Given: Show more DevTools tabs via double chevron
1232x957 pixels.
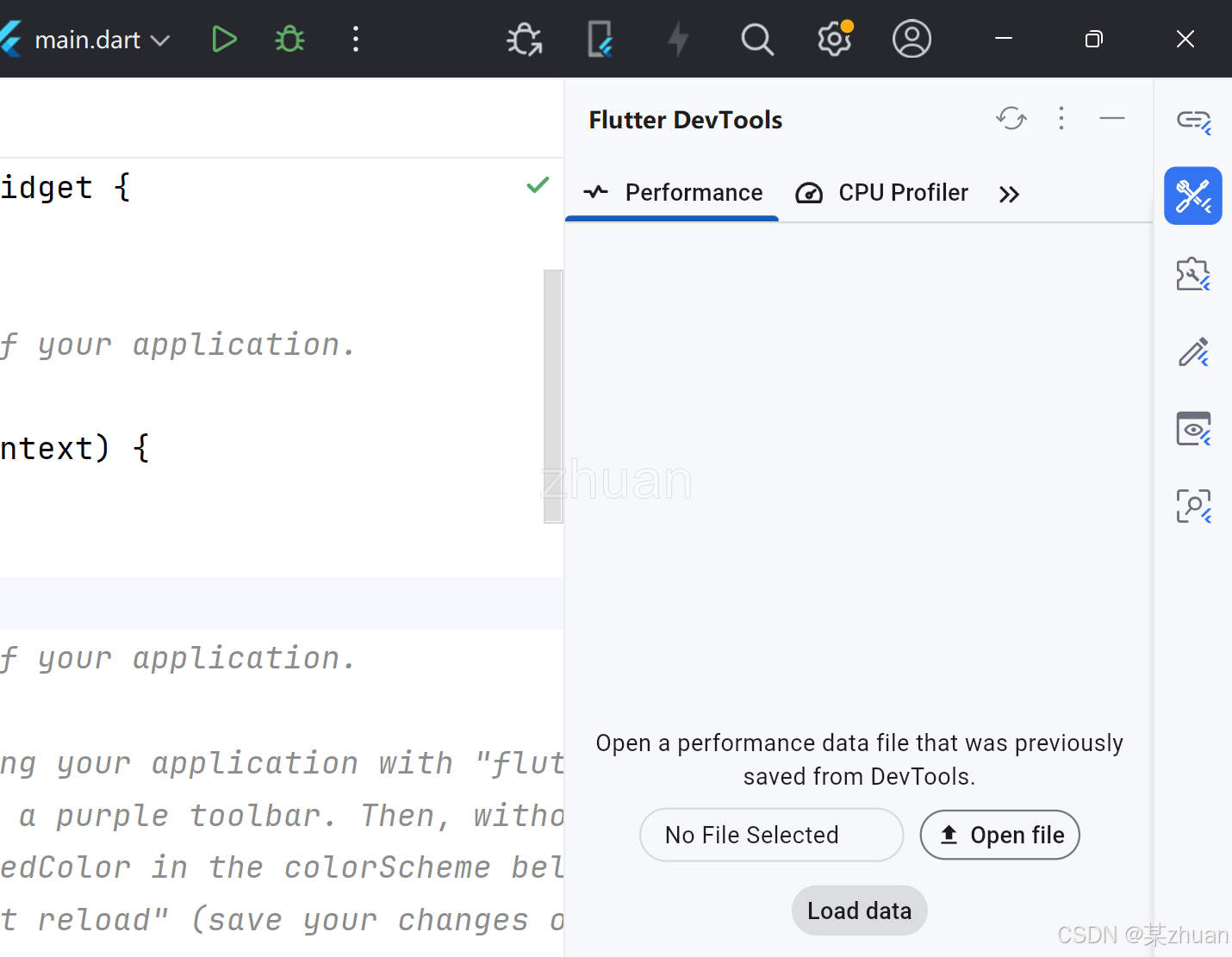Looking at the screenshot, I should [x=1009, y=195].
